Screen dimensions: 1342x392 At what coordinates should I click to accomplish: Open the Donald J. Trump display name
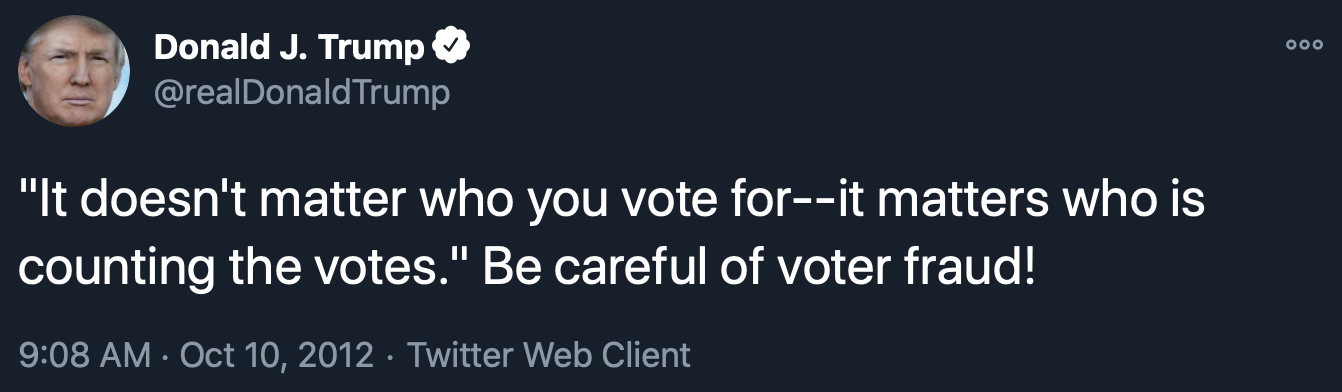tap(290, 48)
